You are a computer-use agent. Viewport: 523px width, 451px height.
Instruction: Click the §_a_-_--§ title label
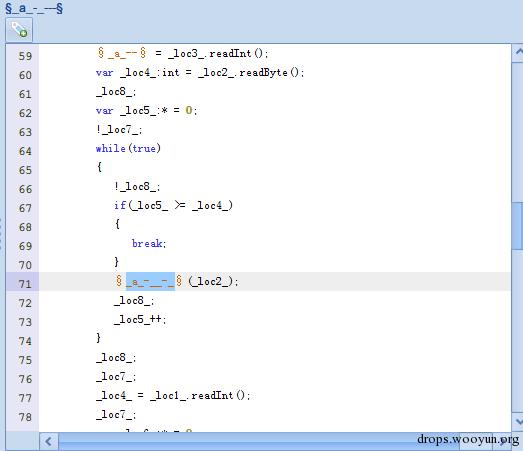click(x=34, y=8)
